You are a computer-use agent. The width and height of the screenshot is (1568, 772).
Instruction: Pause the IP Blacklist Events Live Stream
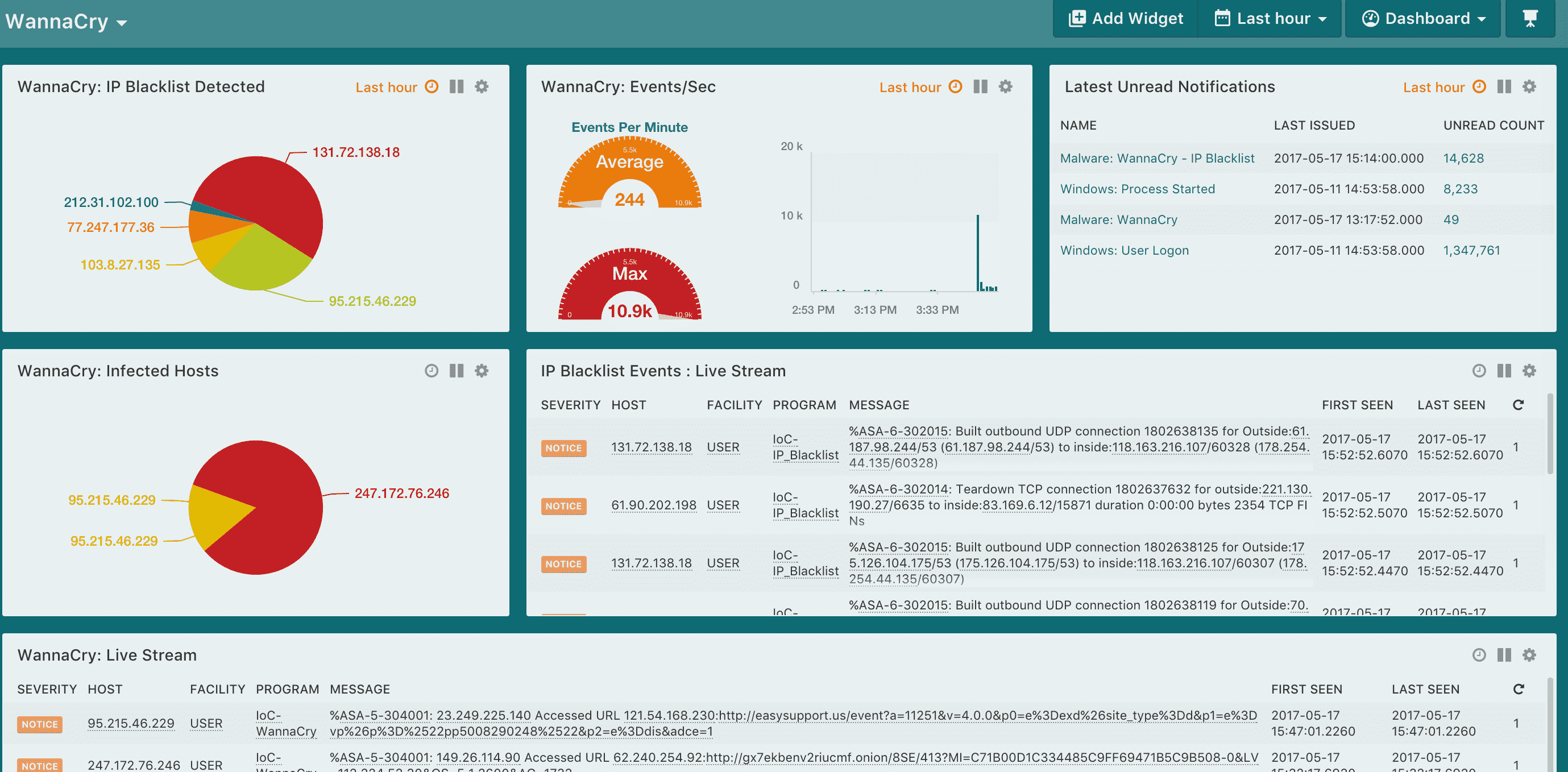[x=1504, y=371]
